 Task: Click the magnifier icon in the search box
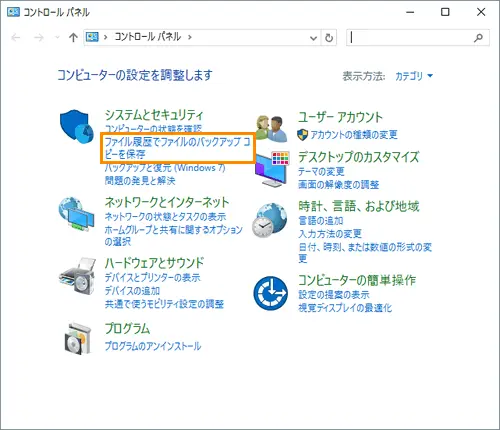478,38
